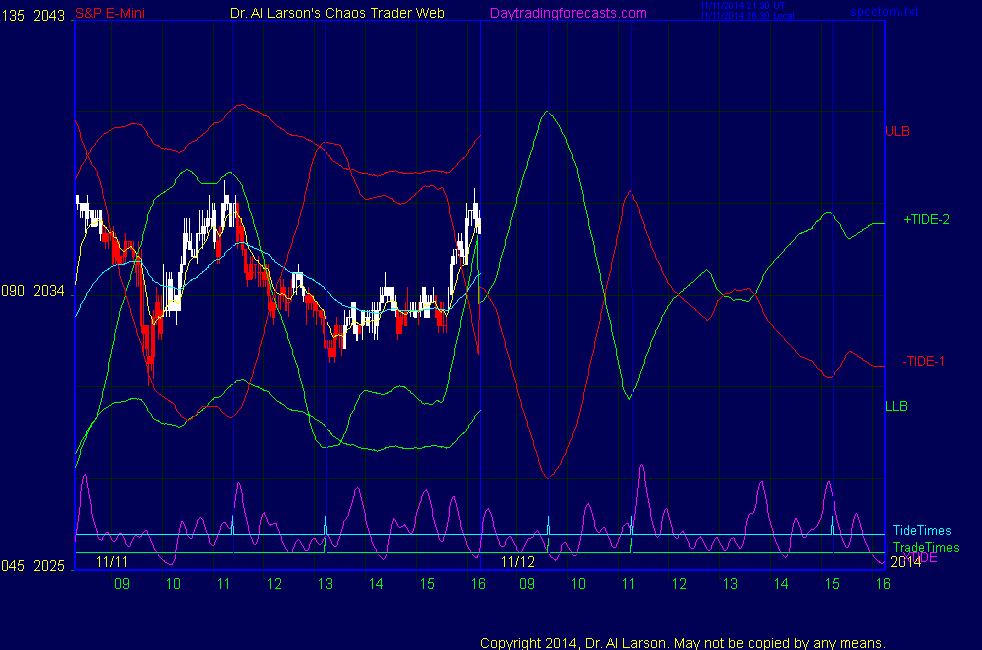Image resolution: width=982 pixels, height=650 pixels.
Task: Click the "14" hour label for the 11/11 session
Action: click(x=376, y=584)
